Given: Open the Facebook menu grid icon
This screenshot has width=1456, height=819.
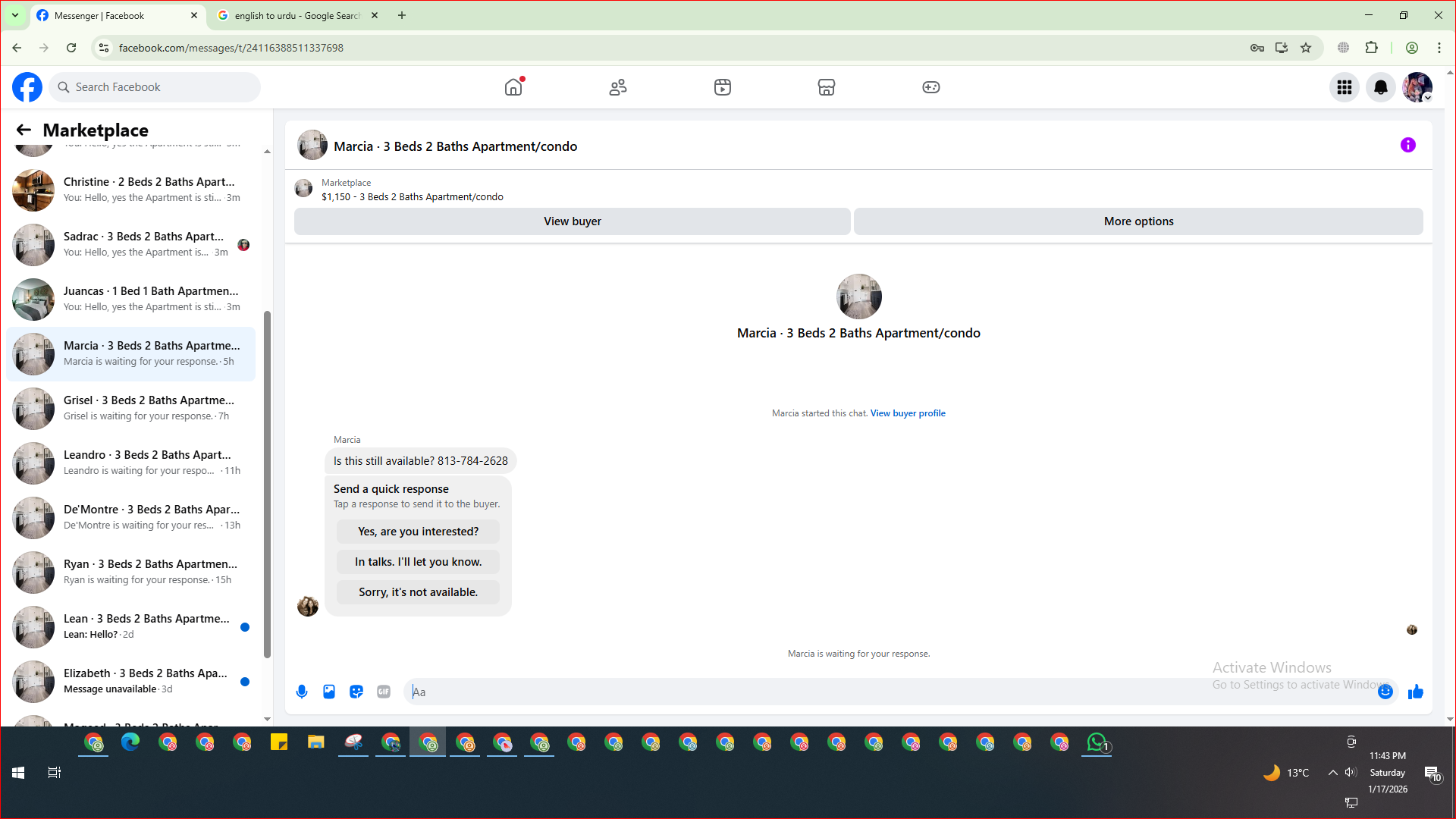Looking at the screenshot, I should pyautogui.click(x=1344, y=87).
